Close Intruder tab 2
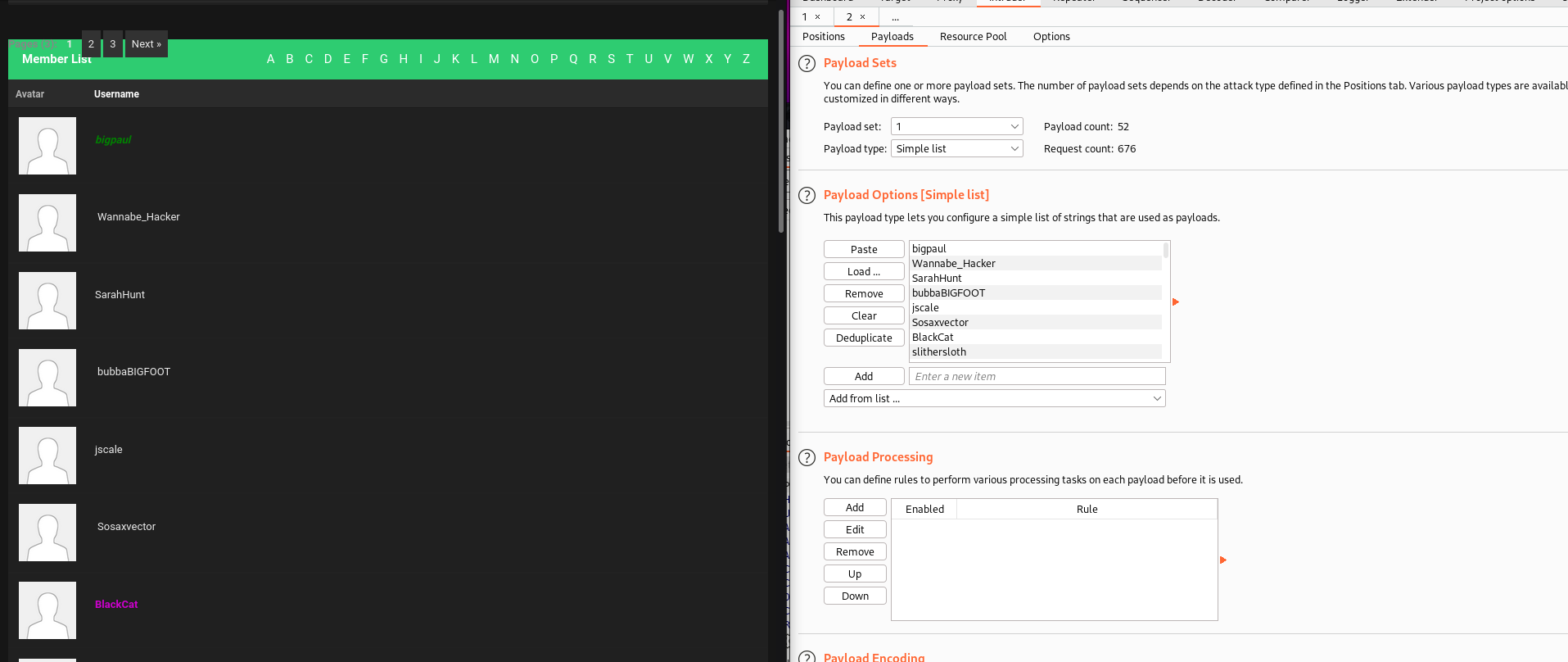Screen dimensions: 1568x662 [862, 17]
